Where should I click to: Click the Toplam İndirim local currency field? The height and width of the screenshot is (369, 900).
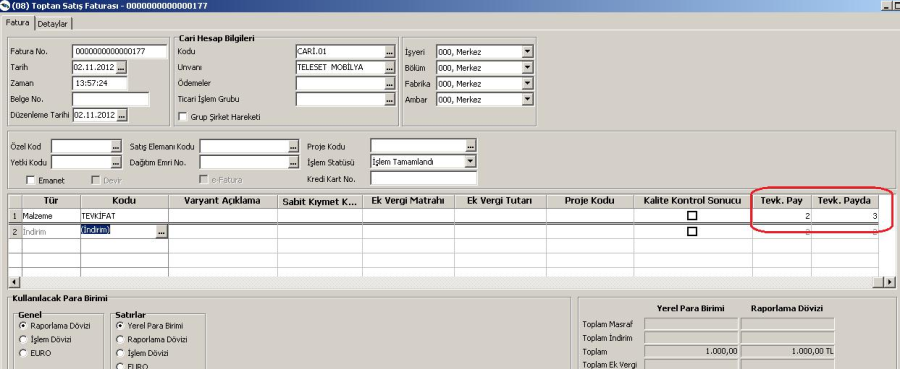pyautogui.click(x=691, y=338)
